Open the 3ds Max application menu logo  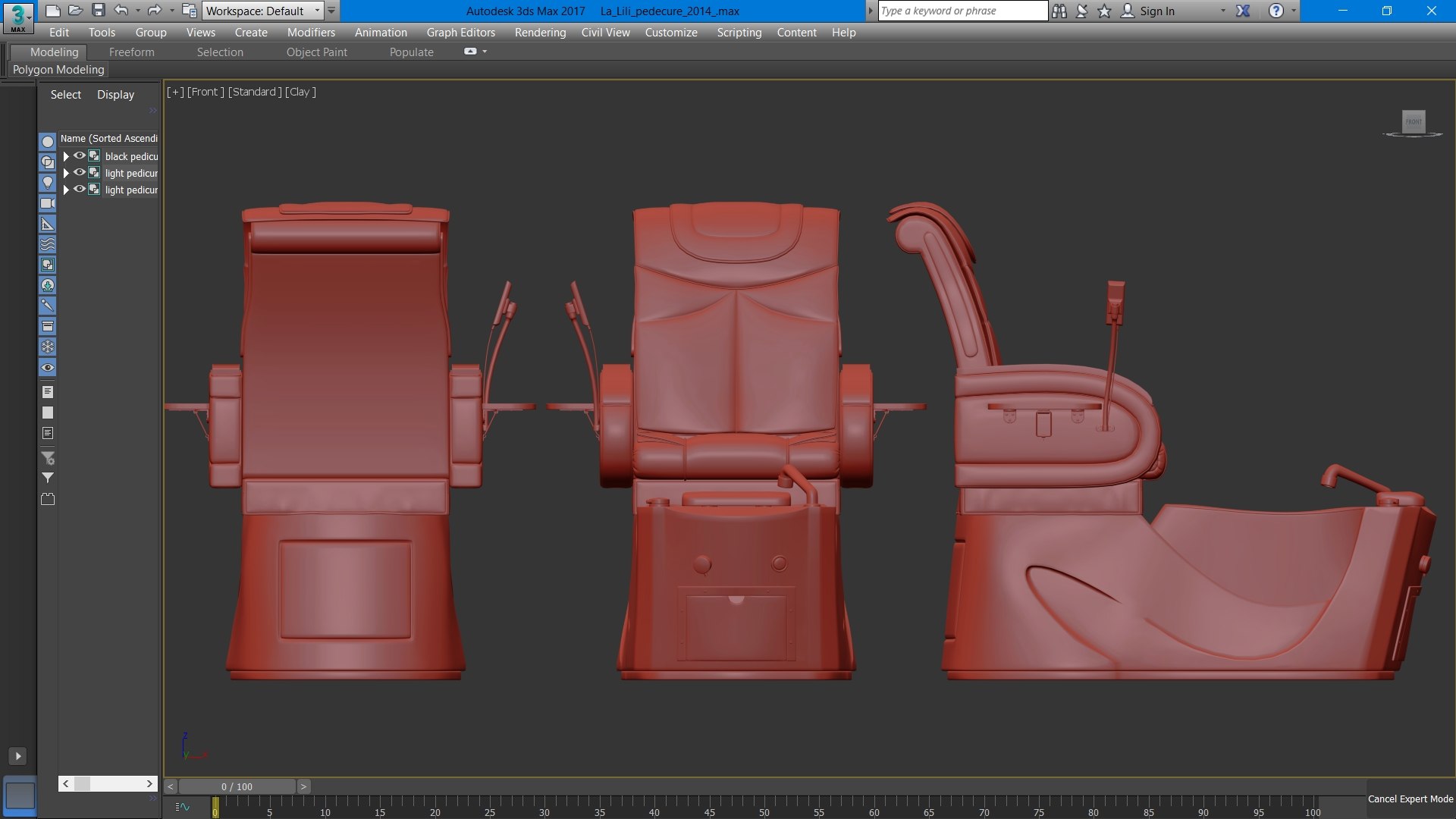click(17, 17)
